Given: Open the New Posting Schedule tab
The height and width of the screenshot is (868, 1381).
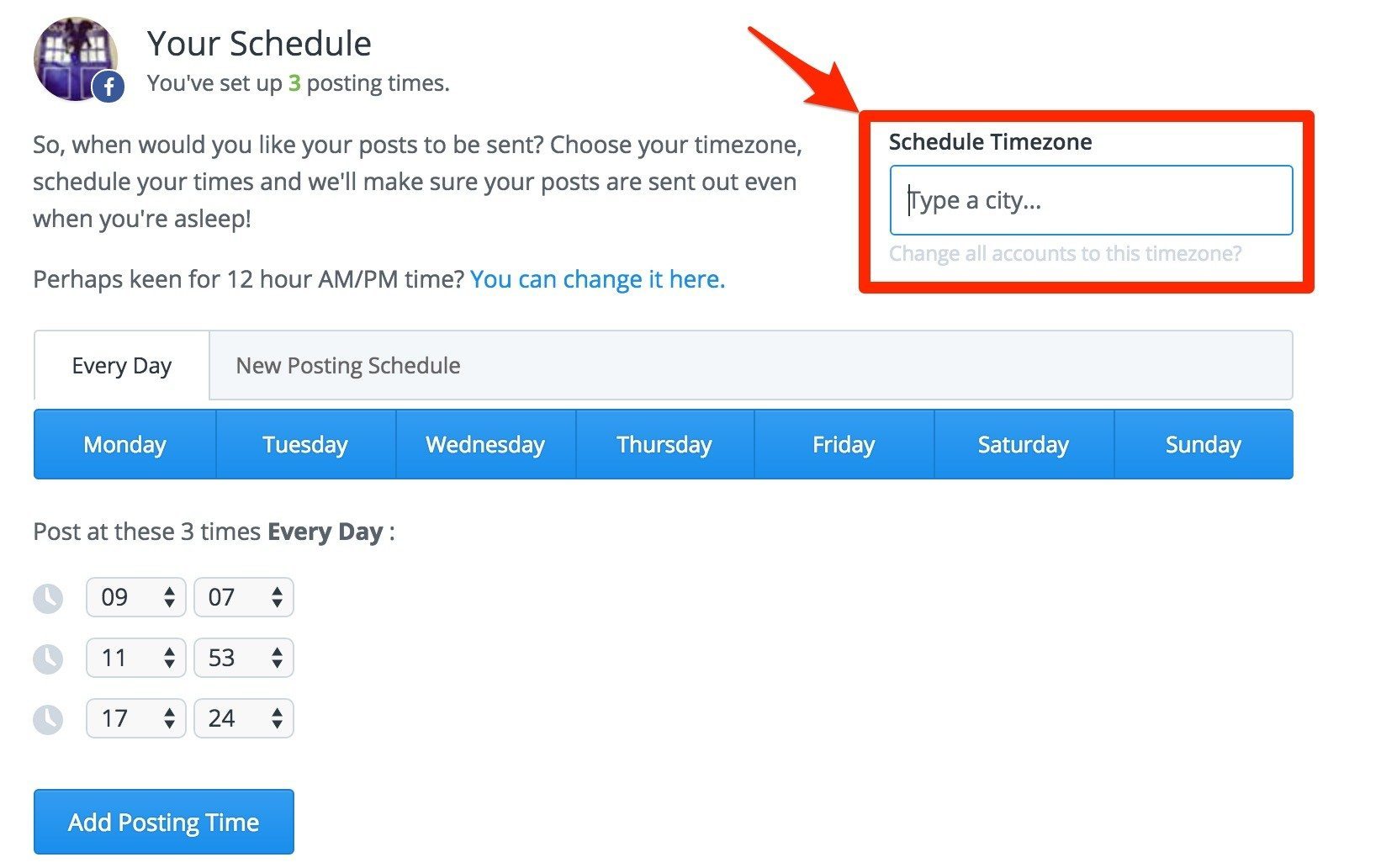Looking at the screenshot, I should click(x=347, y=365).
